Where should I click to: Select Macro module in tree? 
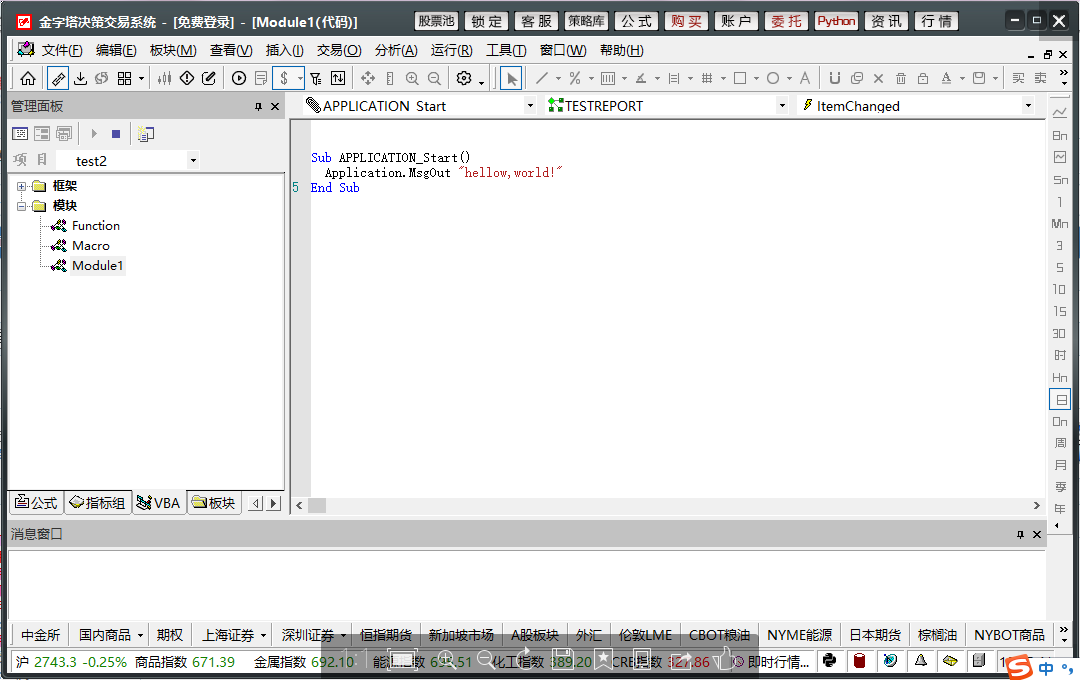point(90,246)
